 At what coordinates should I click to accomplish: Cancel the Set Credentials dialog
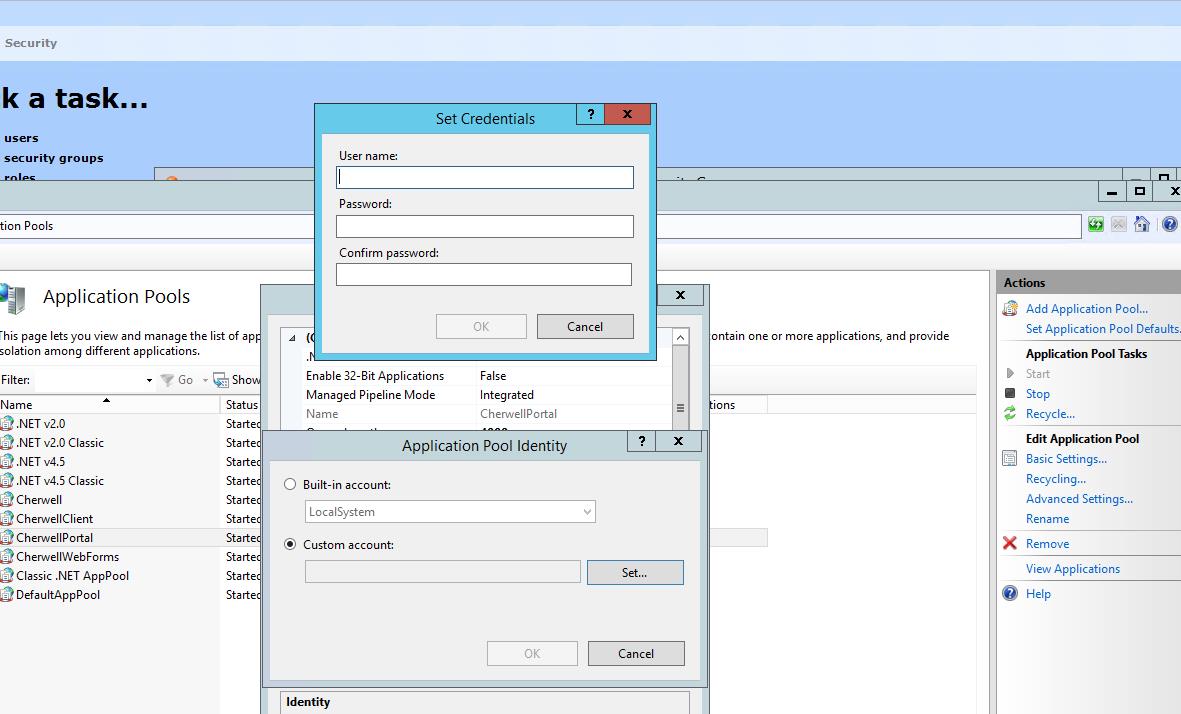(x=585, y=327)
